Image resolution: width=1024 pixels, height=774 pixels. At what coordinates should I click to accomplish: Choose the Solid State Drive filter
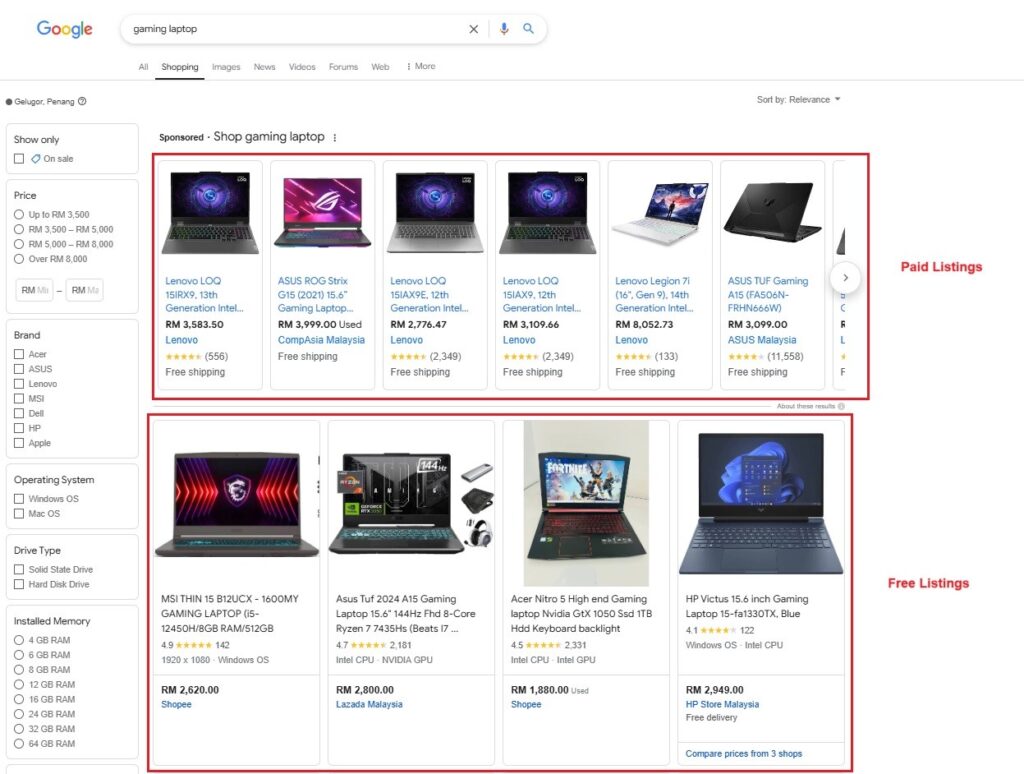(17, 568)
